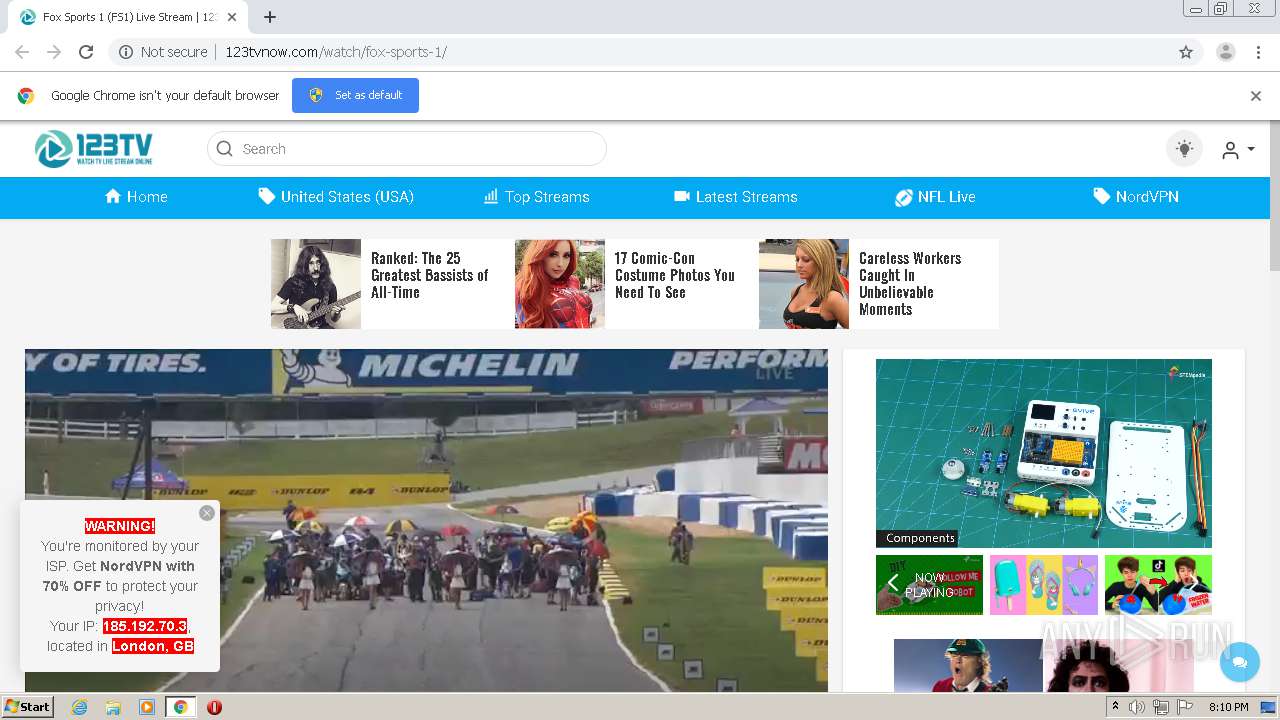This screenshot has height=720, width=1280.
Task: Show hidden system tray icons
Action: click(1115, 707)
